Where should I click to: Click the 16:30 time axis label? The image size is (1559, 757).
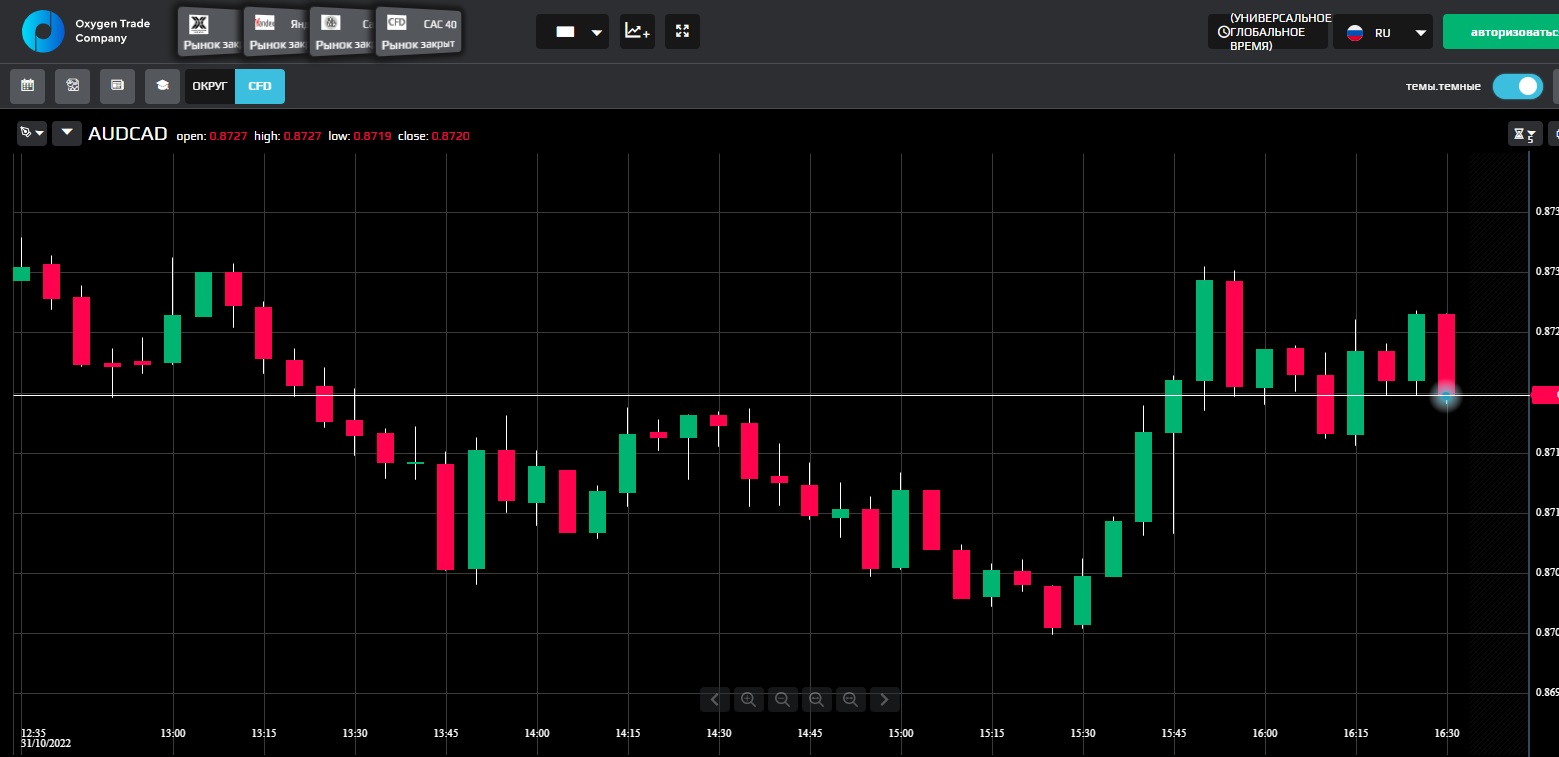[x=1447, y=733]
